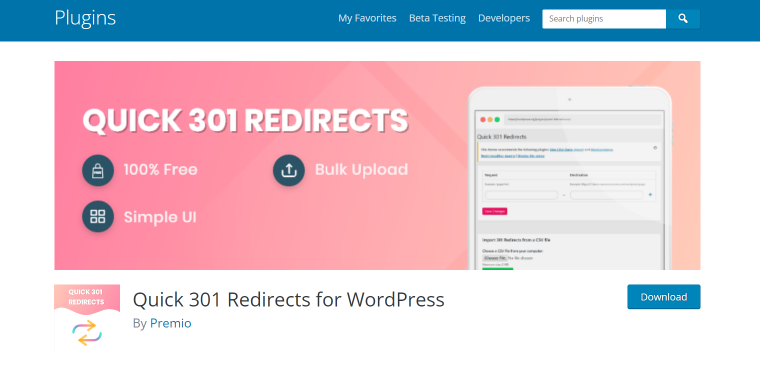760x365 pixels.
Task: Click the Quick 301 Redirects plugin thumbnail icon
Action: coord(87,317)
